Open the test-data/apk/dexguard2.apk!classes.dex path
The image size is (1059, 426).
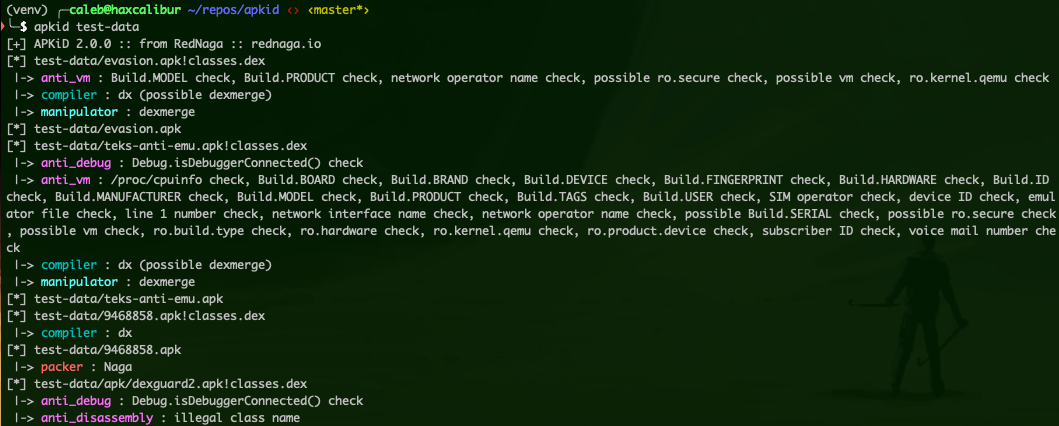tap(171, 383)
